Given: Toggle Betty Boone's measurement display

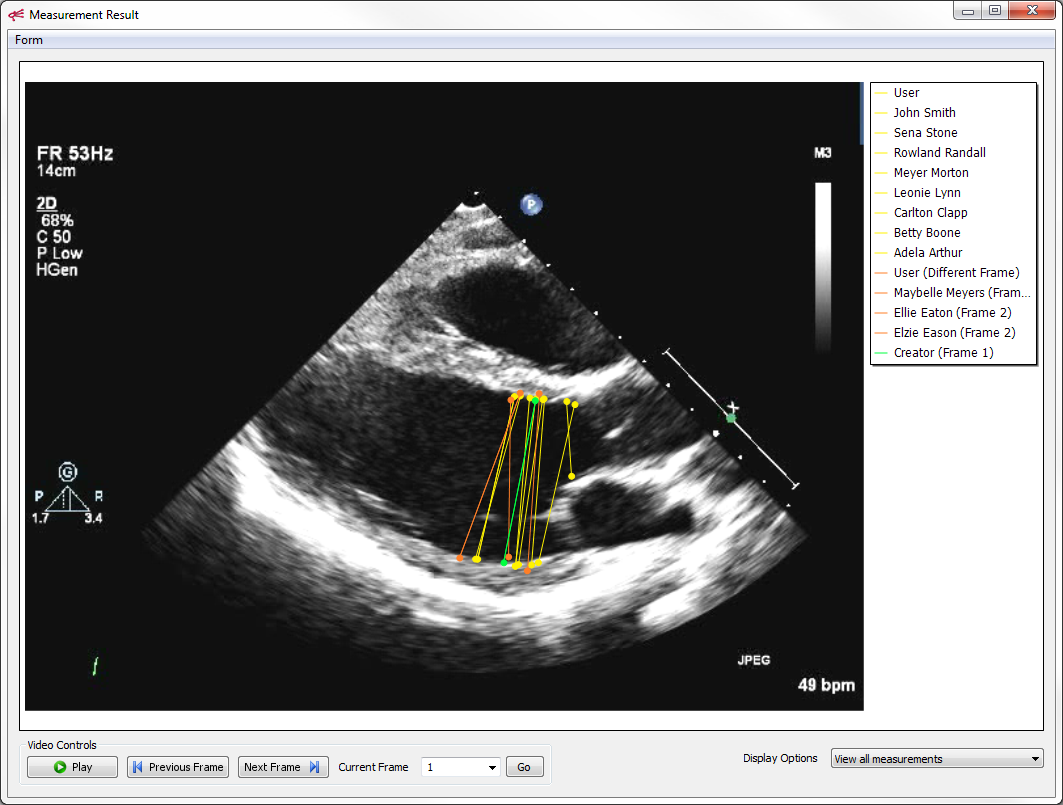Looking at the screenshot, I should click(926, 232).
